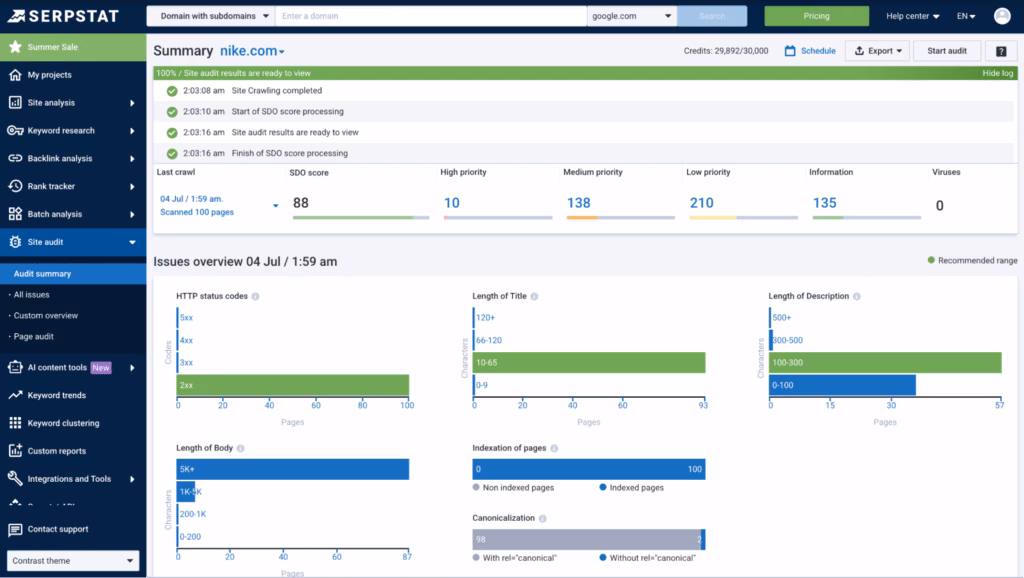The height and width of the screenshot is (578, 1024).
Task: Click the question mark help button
Action: (x=1000, y=51)
